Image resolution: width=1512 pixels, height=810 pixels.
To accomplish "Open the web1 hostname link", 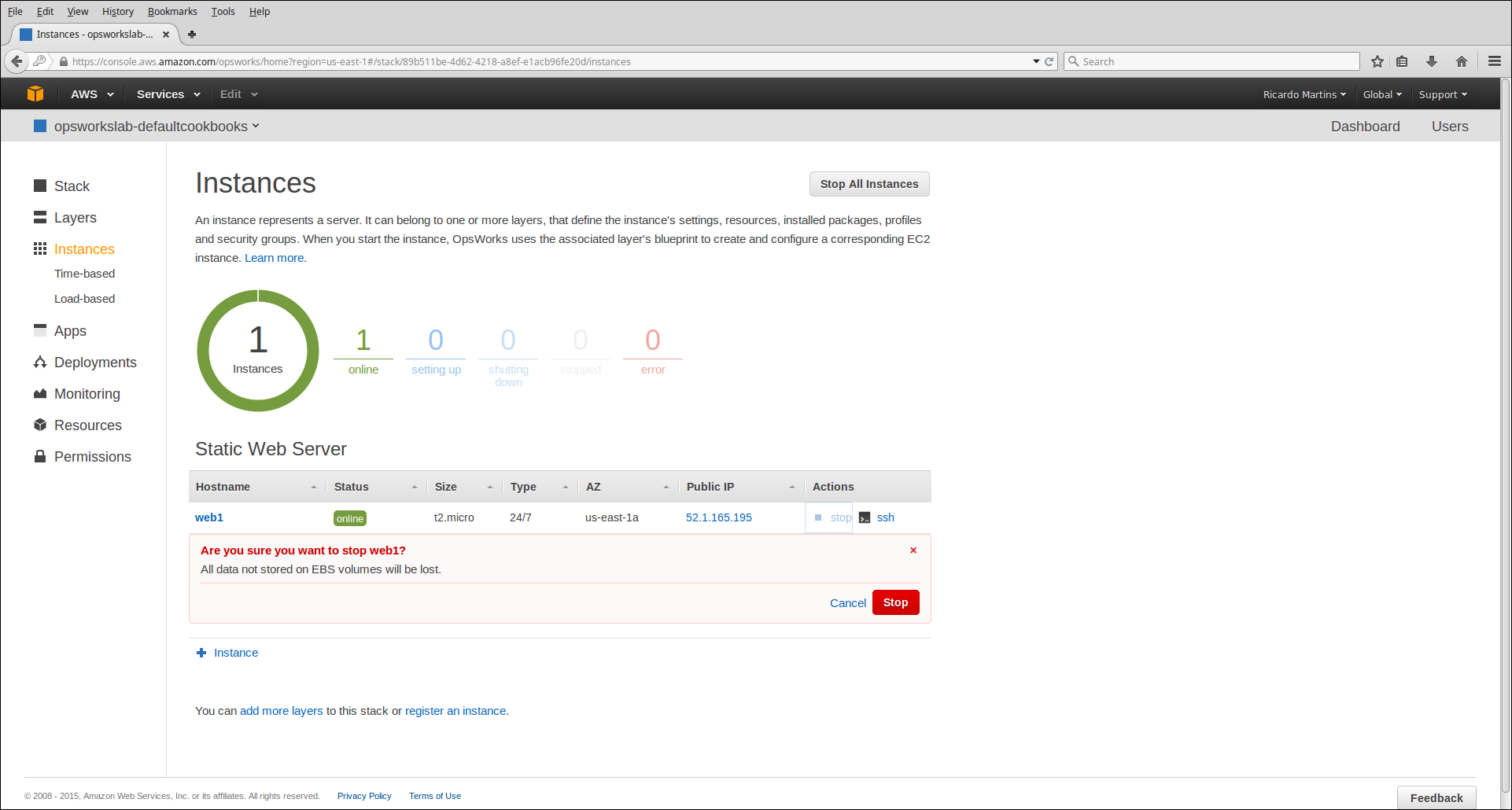I will (209, 517).
